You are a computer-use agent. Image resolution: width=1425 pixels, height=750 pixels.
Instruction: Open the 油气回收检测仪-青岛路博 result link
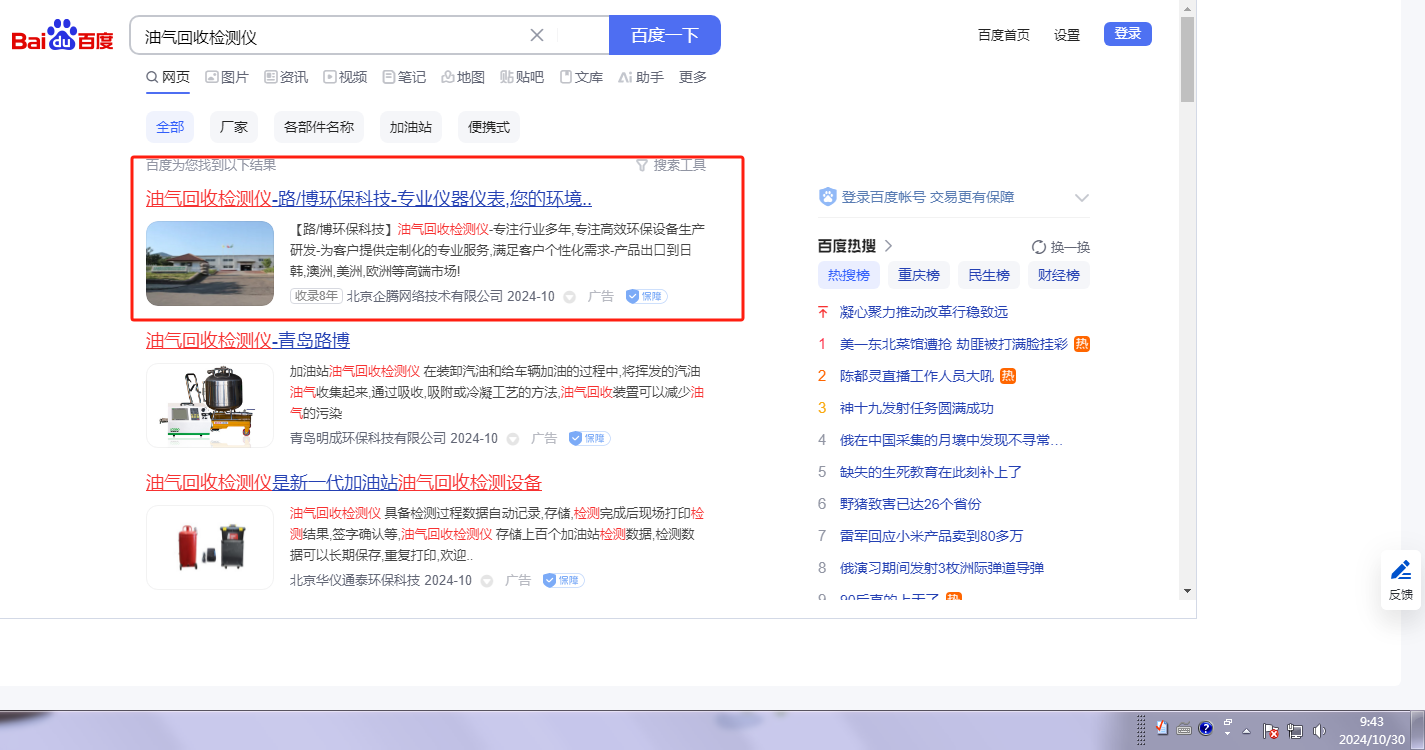248,340
